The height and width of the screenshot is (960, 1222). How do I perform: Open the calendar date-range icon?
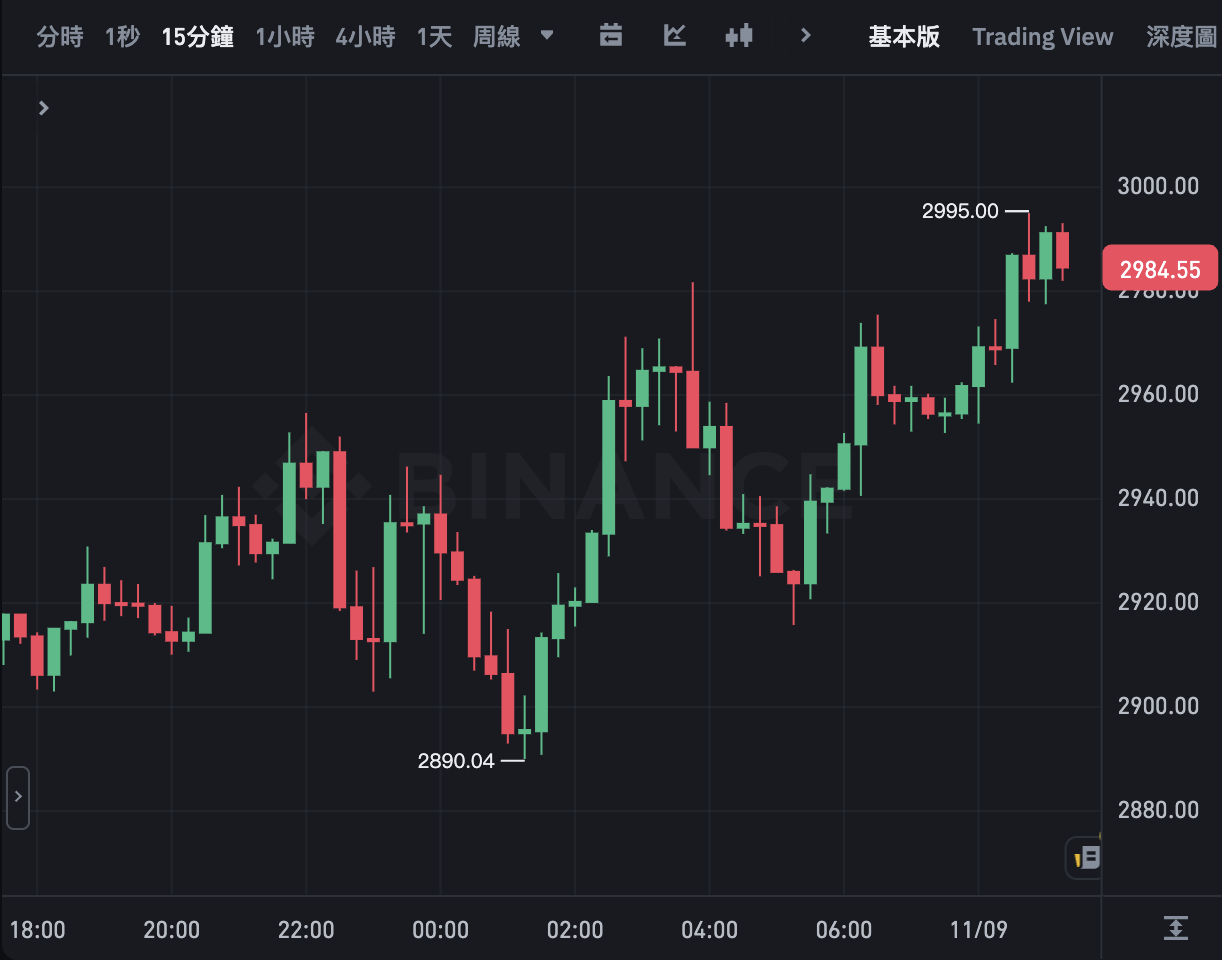click(610, 37)
